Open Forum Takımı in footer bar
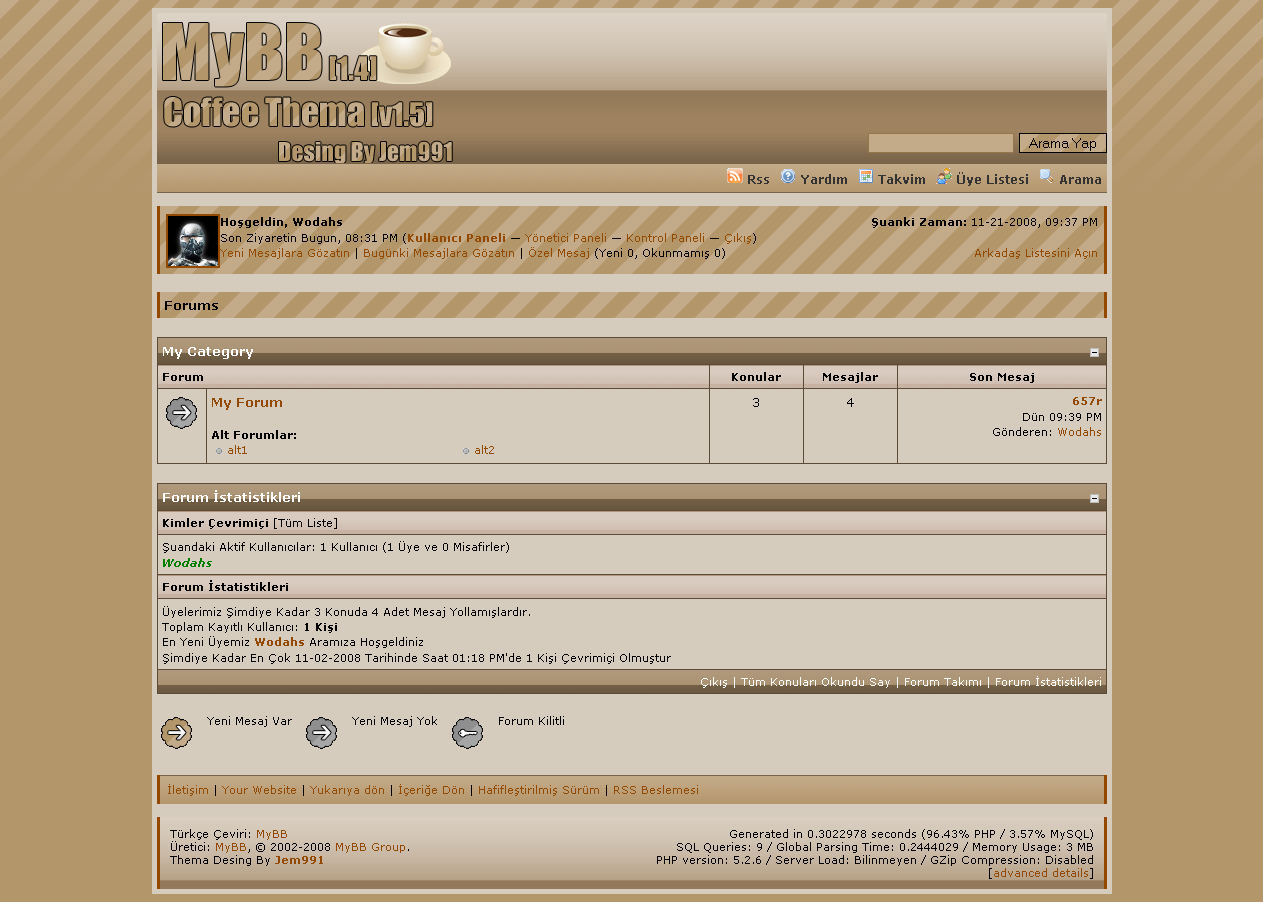Viewport: 1263px width, 902px height. 942,682
